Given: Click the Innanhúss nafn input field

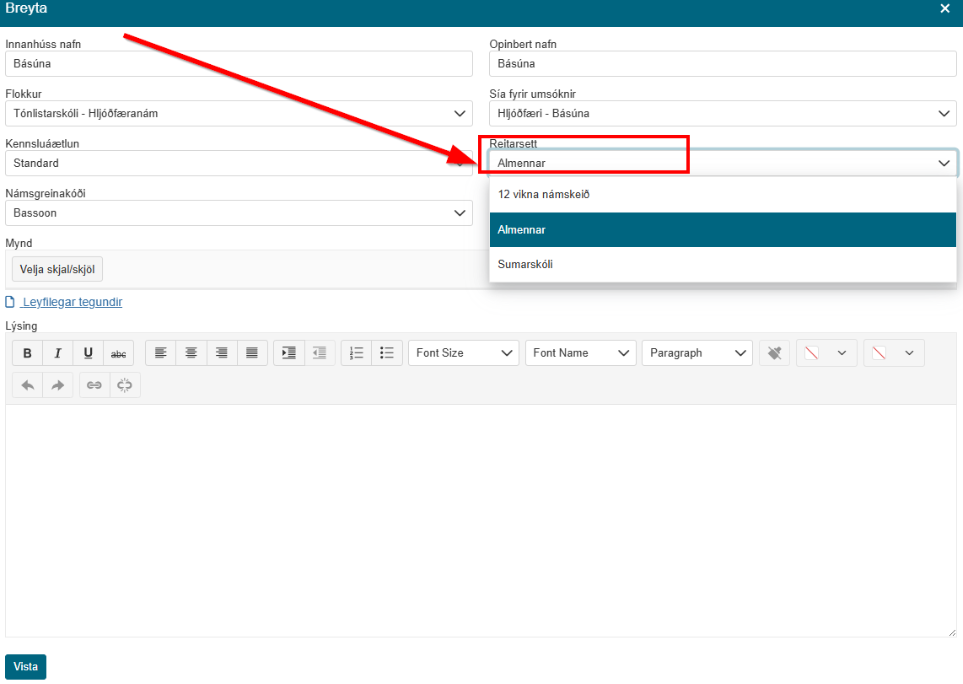Looking at the screenshot, I should pyautogui.click(x=239, y=64).
